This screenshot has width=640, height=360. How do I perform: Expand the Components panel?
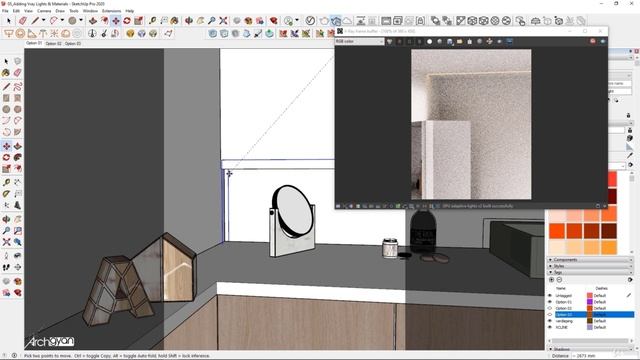coord(590,260)
